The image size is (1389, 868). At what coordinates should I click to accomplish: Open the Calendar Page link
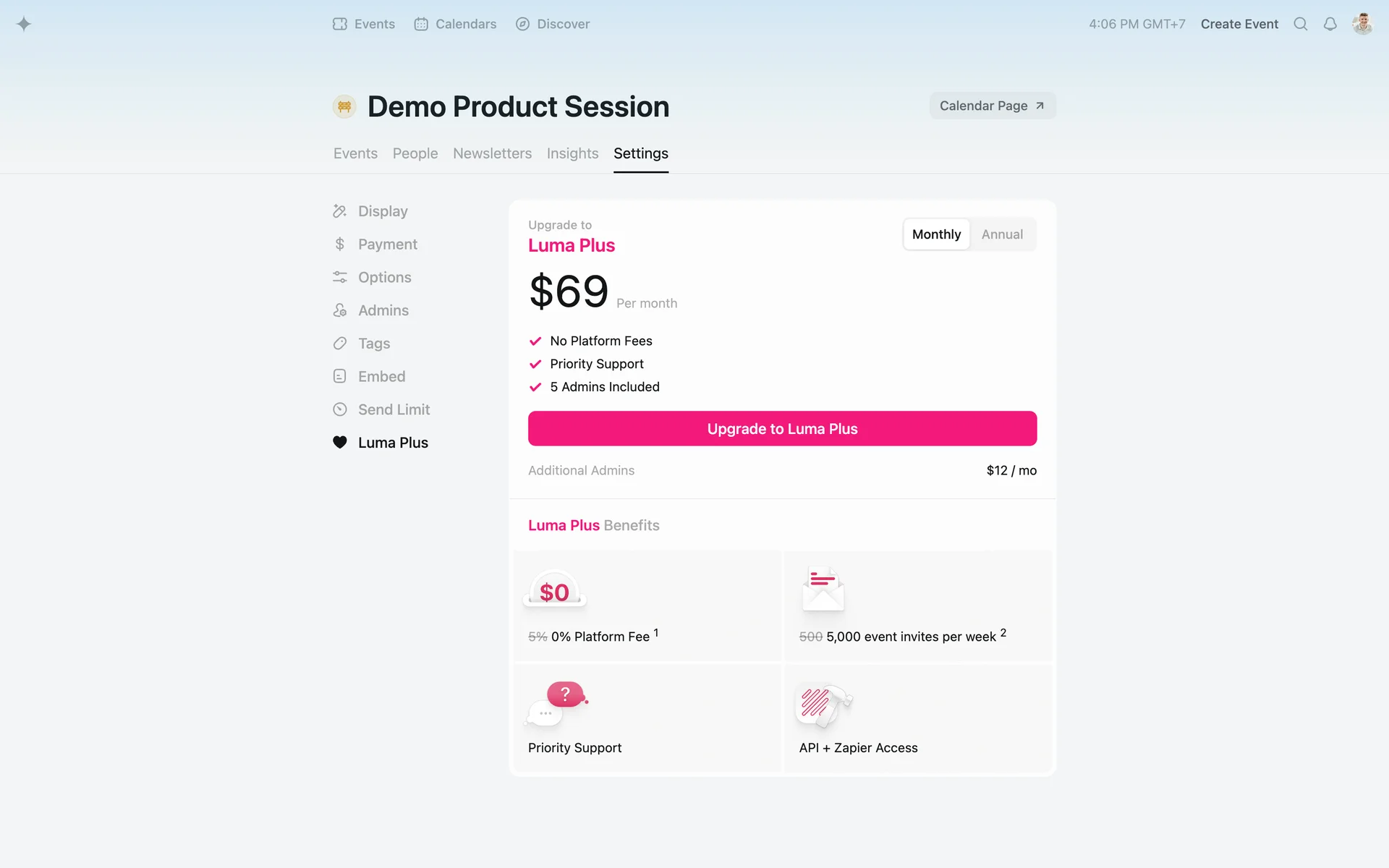(x=992, y=106)
